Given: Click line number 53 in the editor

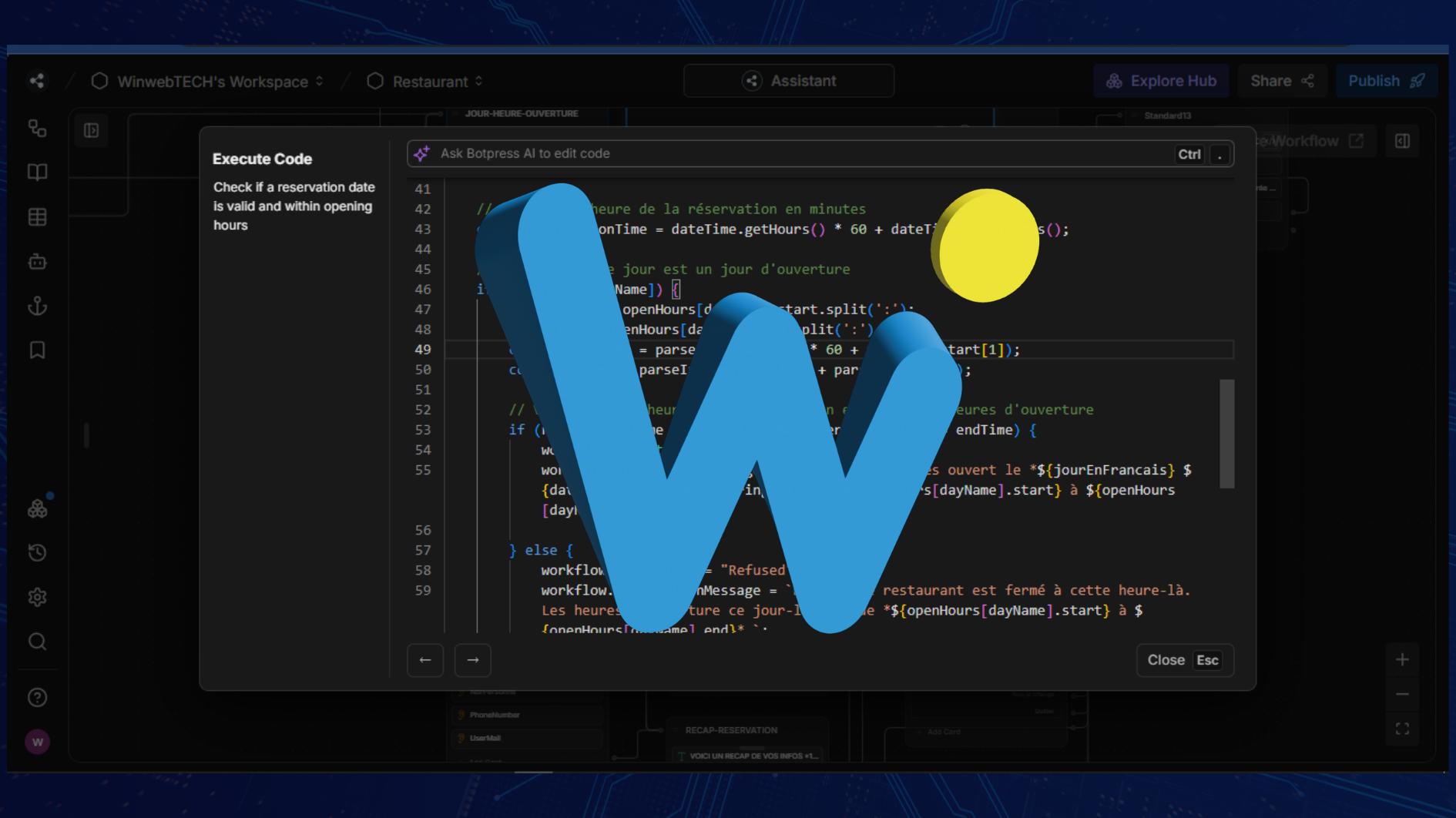Looking at the screenshot, I should (423, 430).
